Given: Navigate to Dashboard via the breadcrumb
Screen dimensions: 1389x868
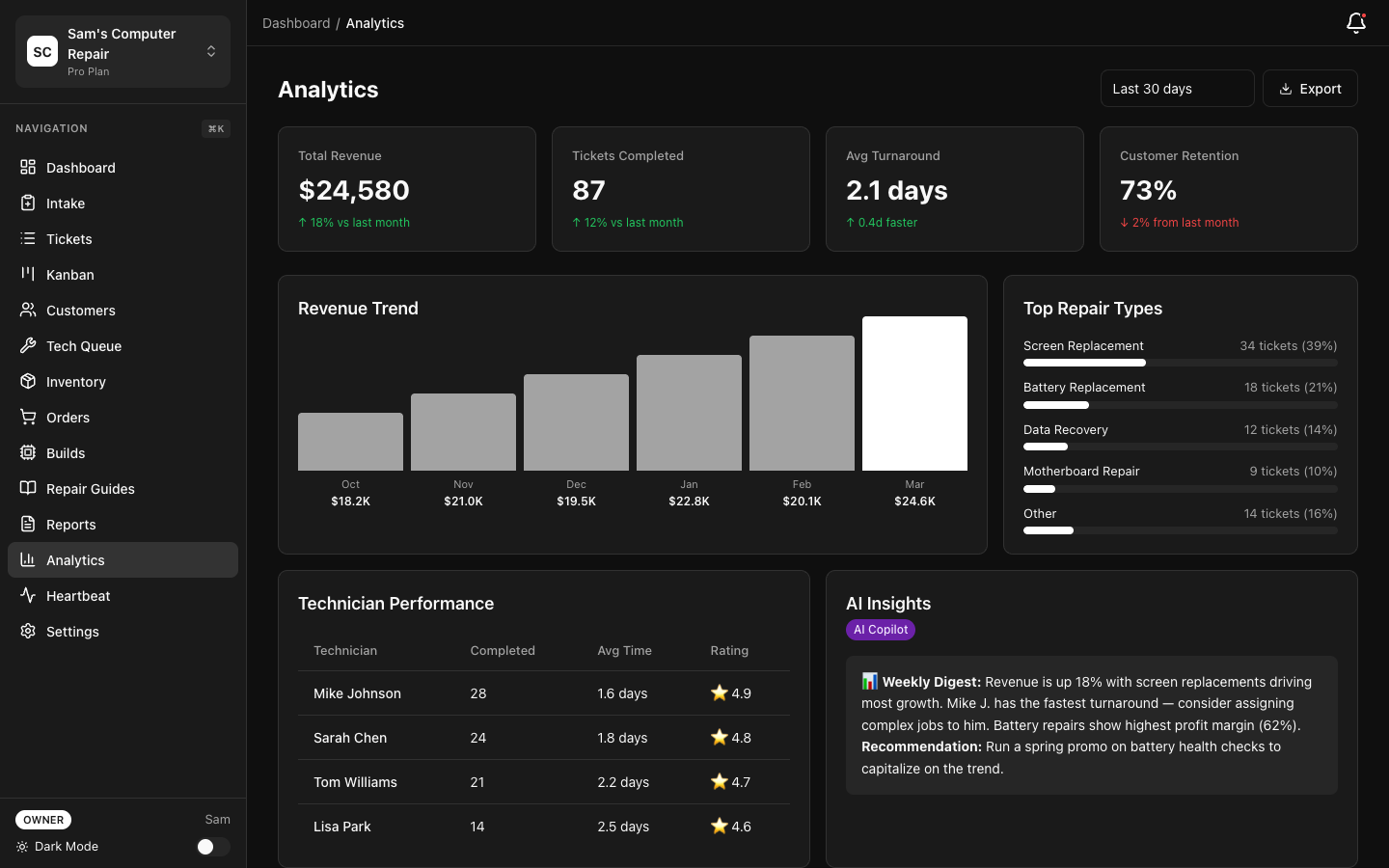Looking at the screenshot, I should (x=296, y=22).
